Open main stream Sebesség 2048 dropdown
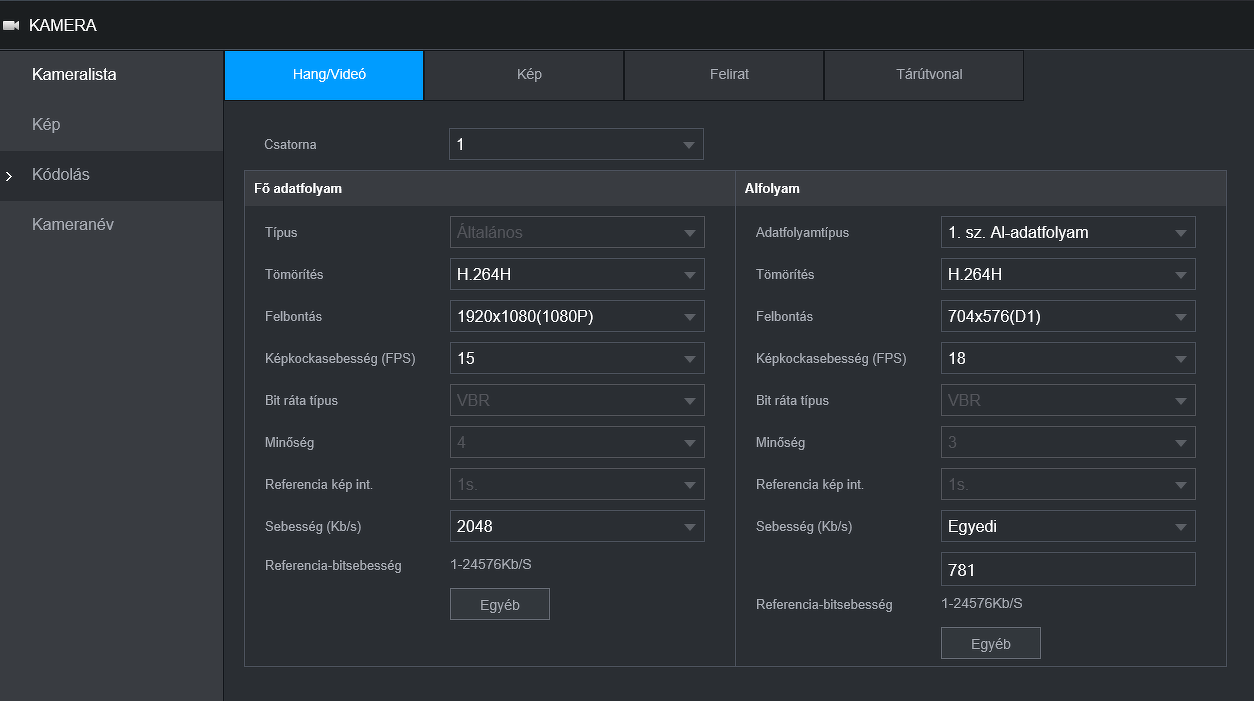The height and width of the screenshot is (701, 1254). [x=576, y=526]
